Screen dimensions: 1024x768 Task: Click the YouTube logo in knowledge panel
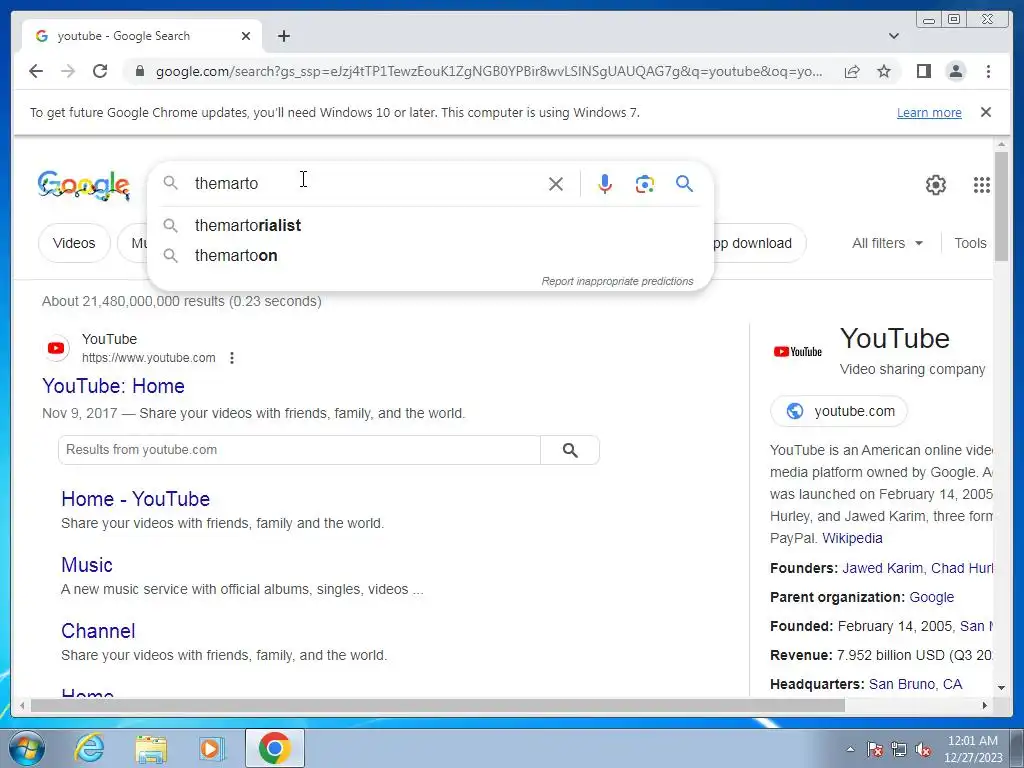[x=797, y=351]
